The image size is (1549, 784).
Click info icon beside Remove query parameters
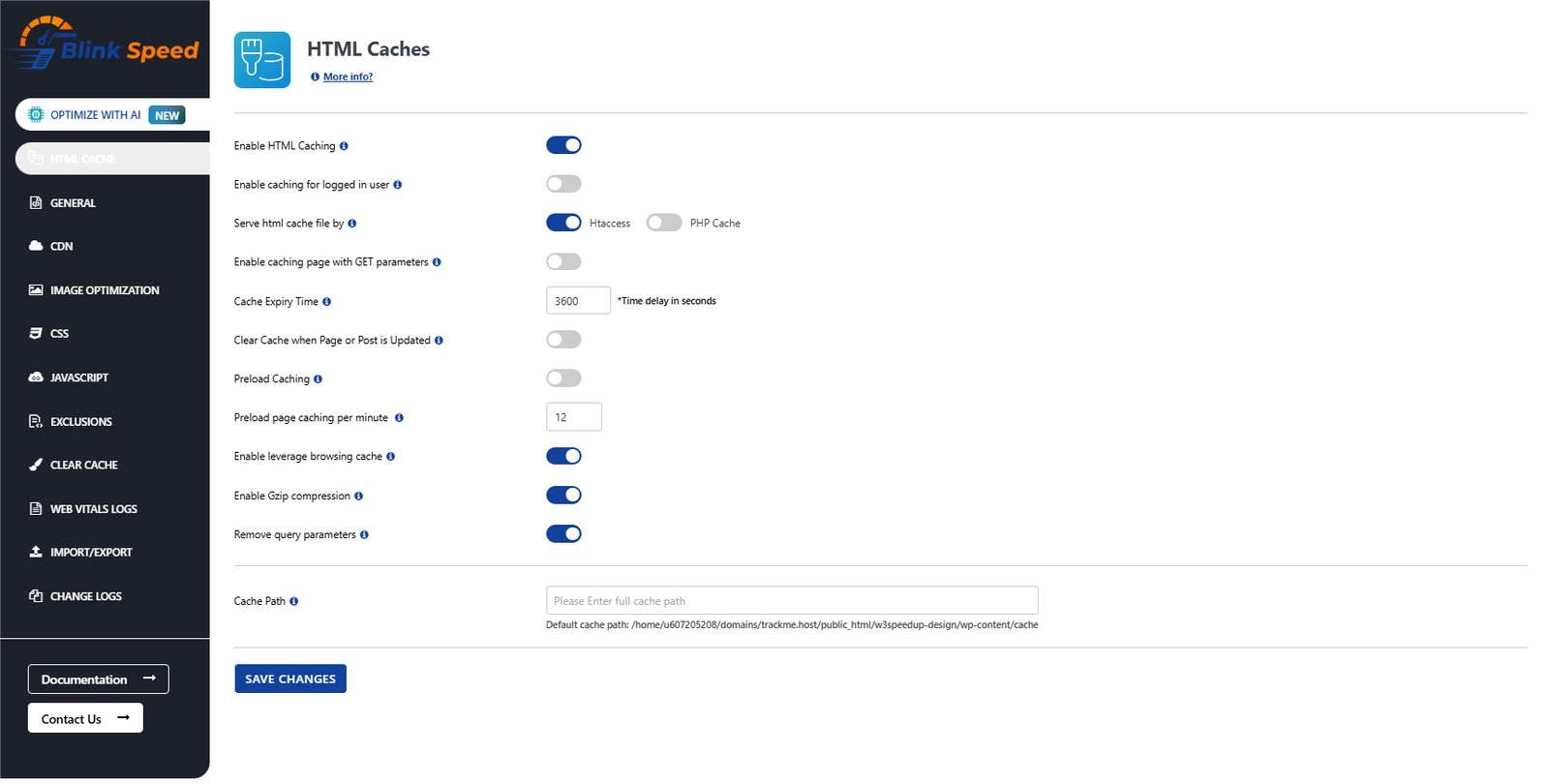click(x=365, y=535)
